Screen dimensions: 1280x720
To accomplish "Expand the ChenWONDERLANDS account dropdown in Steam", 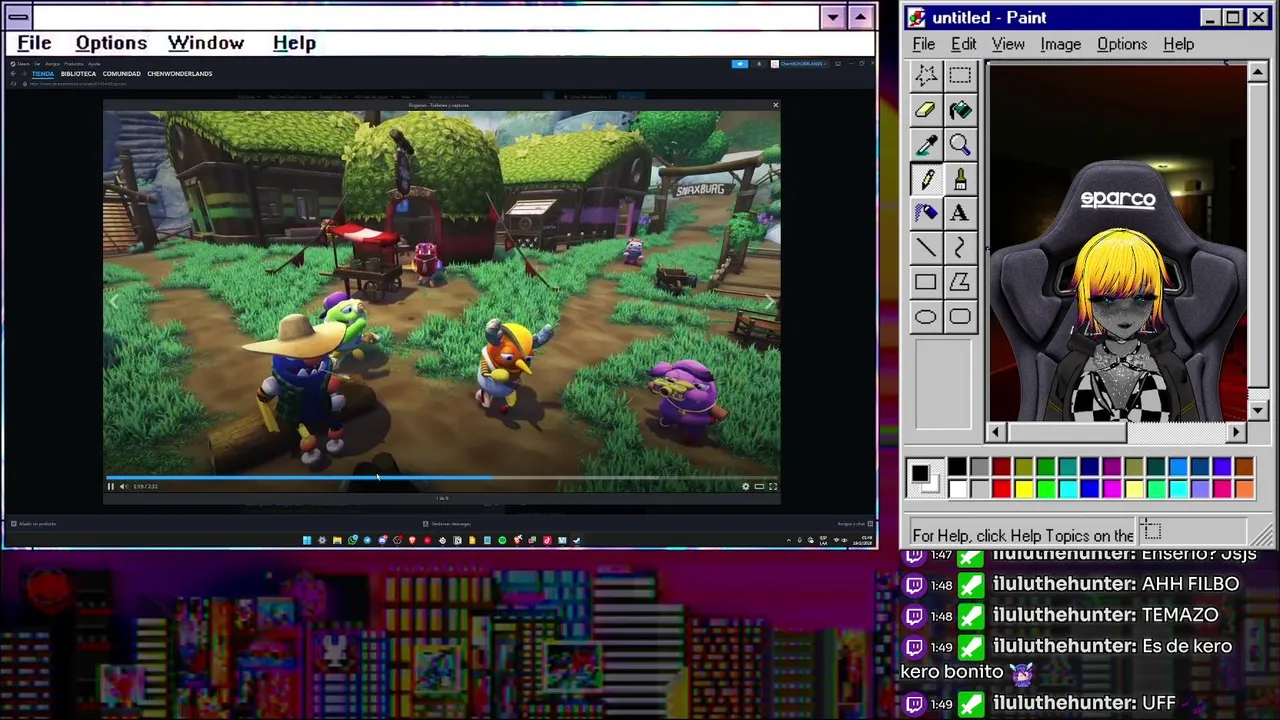I will [x=804, y=63].
